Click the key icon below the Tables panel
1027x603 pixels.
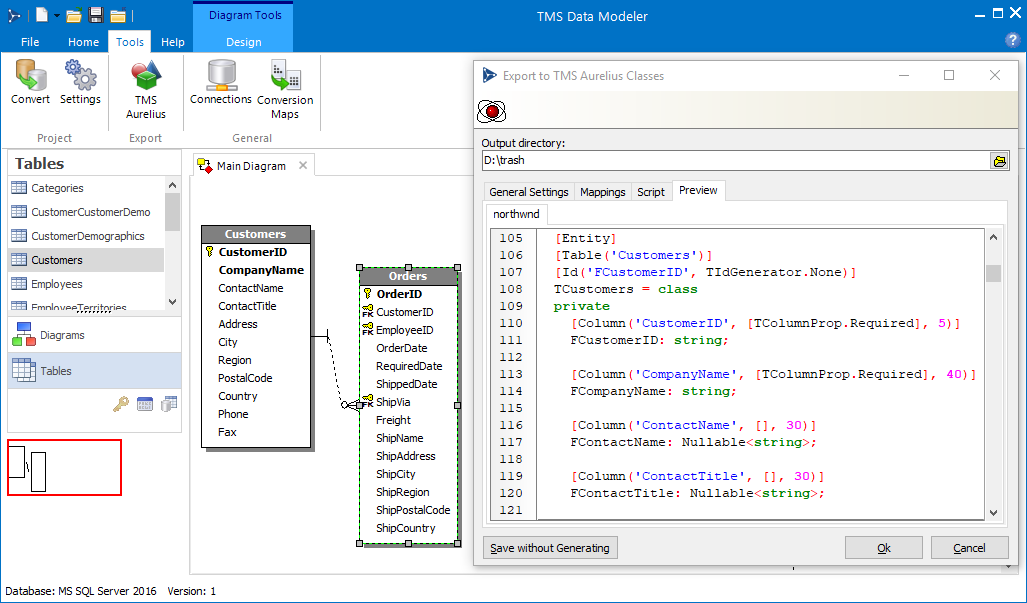click(120, 404)
